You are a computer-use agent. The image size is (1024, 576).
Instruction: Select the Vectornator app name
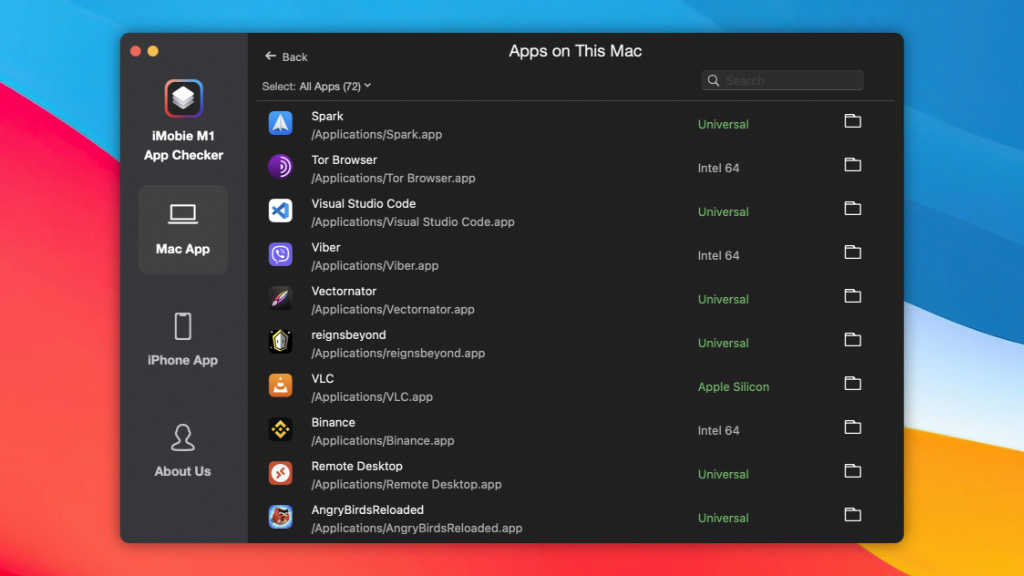[344, 291]
